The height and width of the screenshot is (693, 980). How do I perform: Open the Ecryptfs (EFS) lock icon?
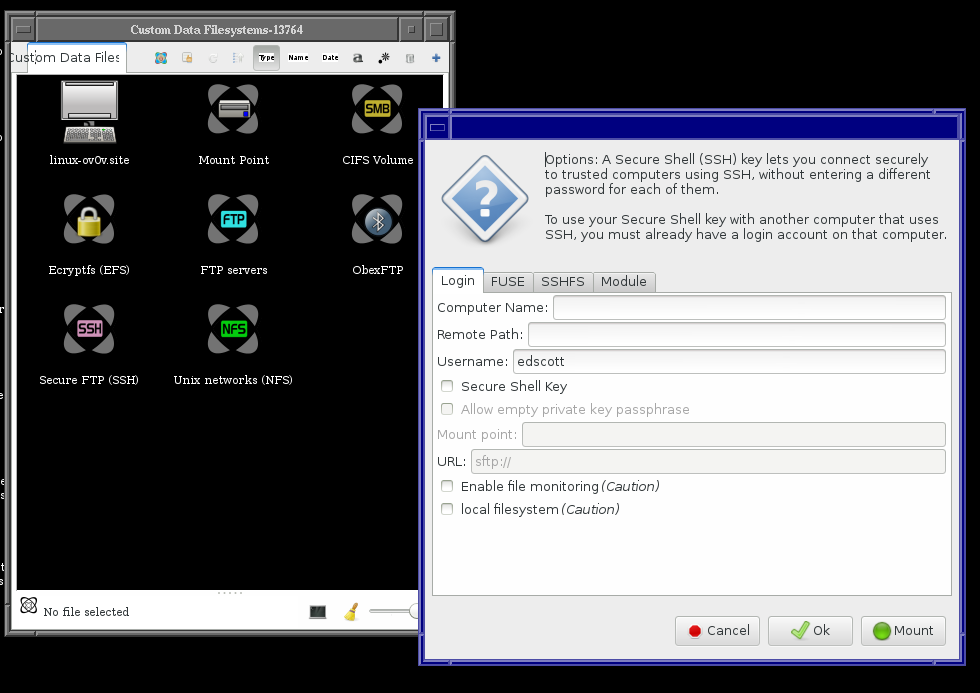(x=89, y=219)
